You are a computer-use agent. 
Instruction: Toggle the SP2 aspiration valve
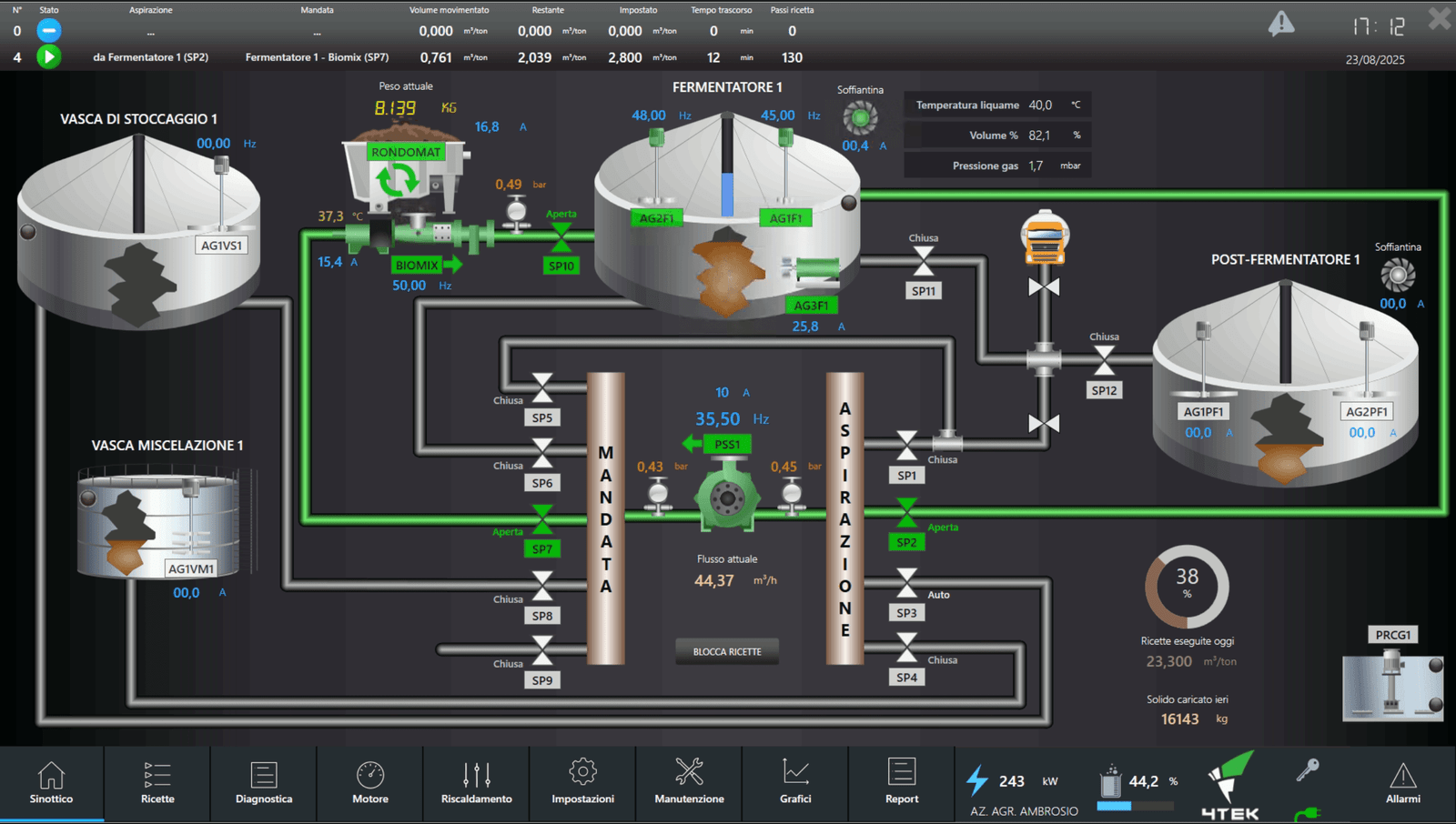coord(906,513)
